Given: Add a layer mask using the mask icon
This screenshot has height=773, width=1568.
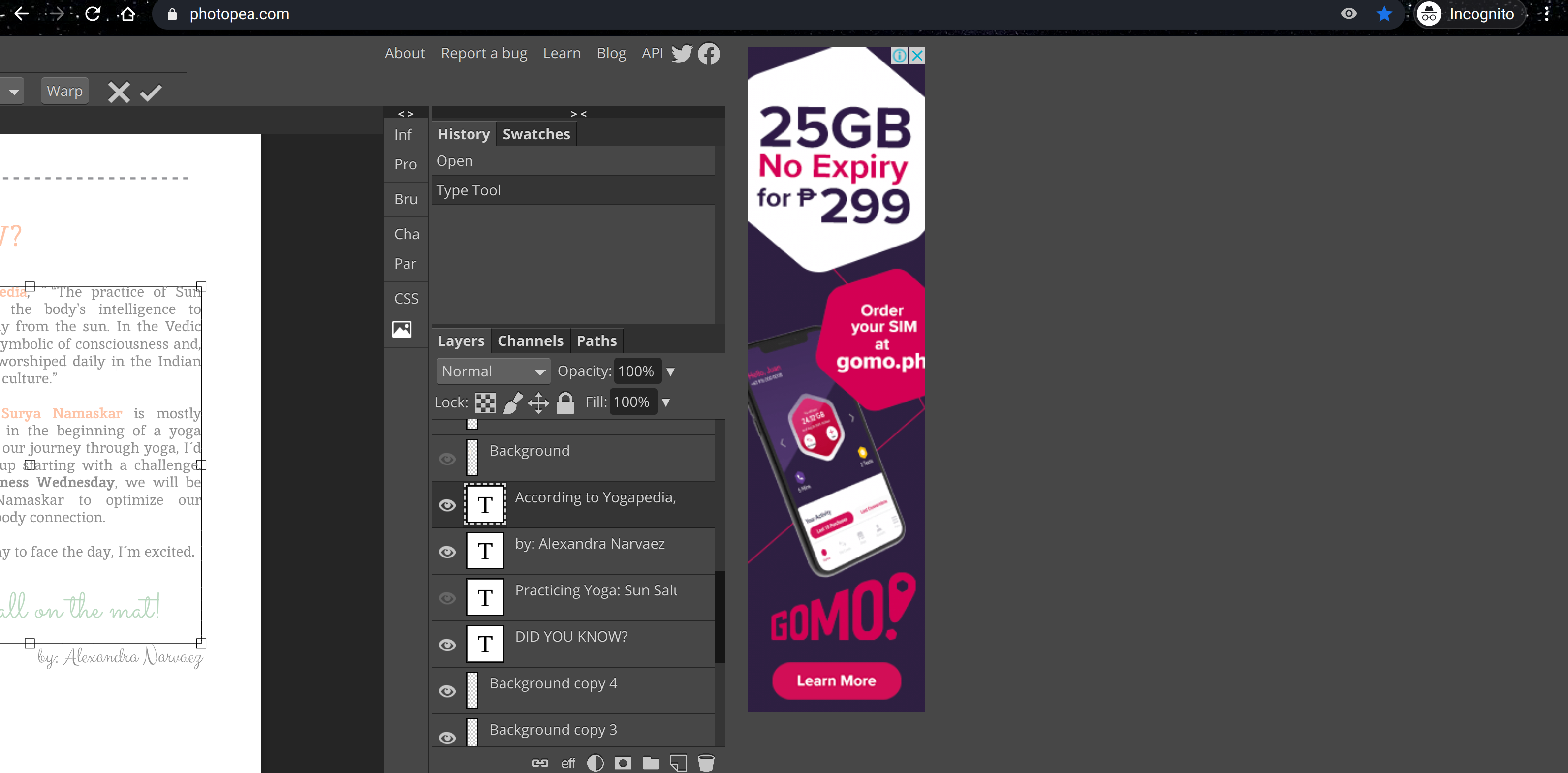Looking at the screenshot, I should click(622, 762).
